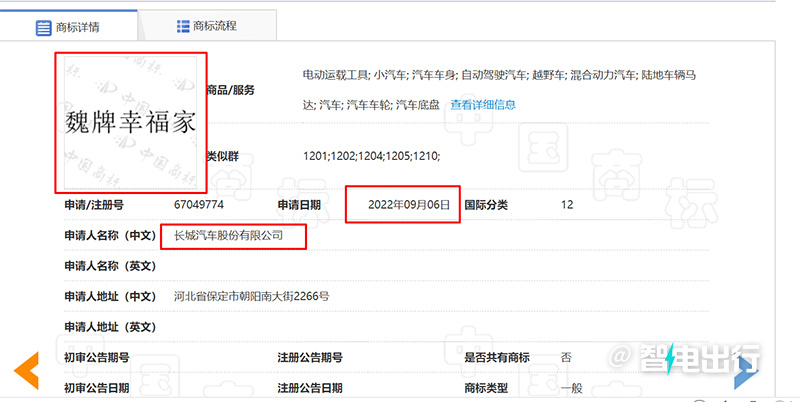The image size is (800, 402).
Task: Open the 查看详细信息 link
Action: click(x=483, y=105)
